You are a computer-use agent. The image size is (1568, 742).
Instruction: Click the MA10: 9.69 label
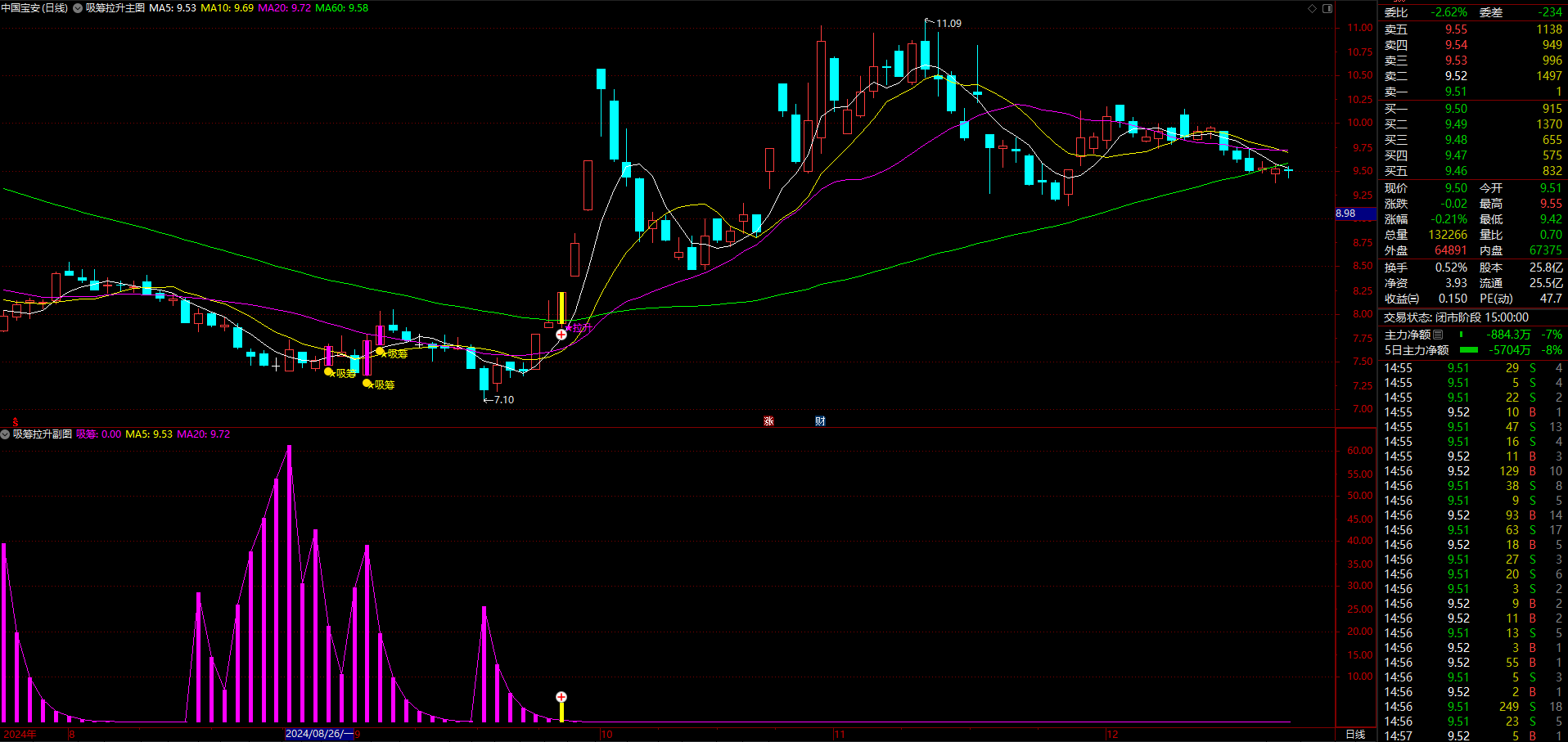[x=227, y=8]
